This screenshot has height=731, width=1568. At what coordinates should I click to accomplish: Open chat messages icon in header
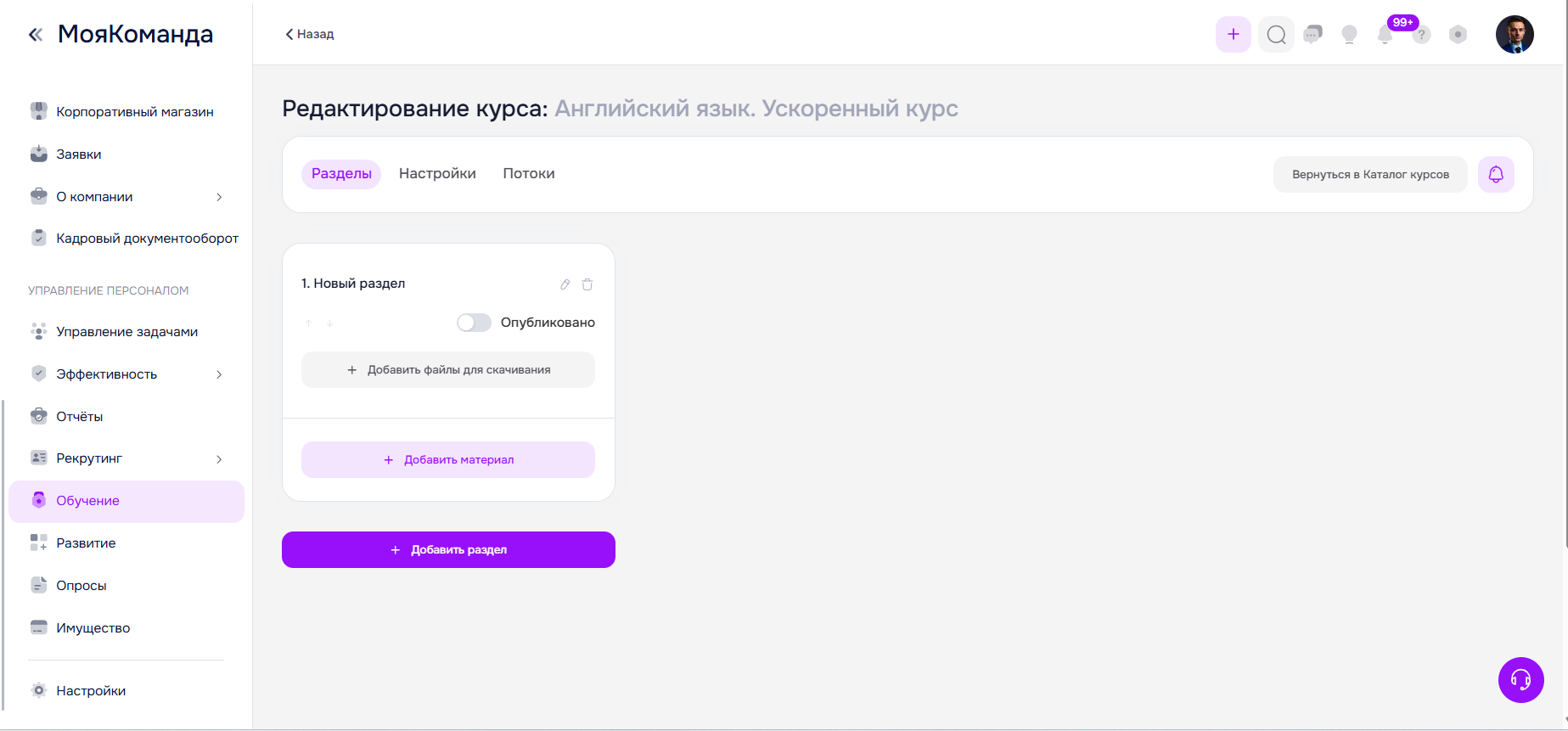(x=1312, y=35)
